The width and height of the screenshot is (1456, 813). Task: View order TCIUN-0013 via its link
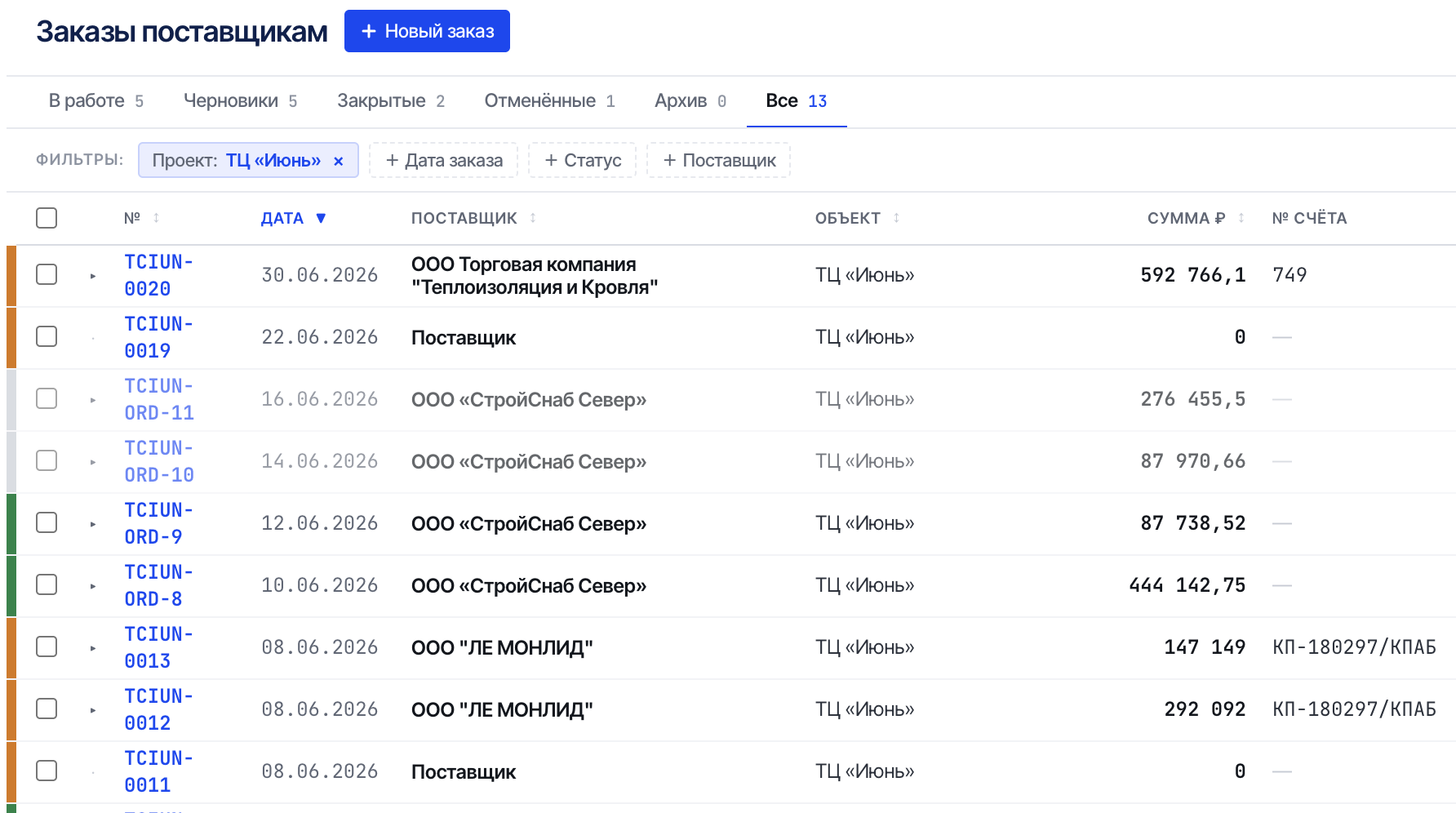pyautogui.click(x=158, y=647)
